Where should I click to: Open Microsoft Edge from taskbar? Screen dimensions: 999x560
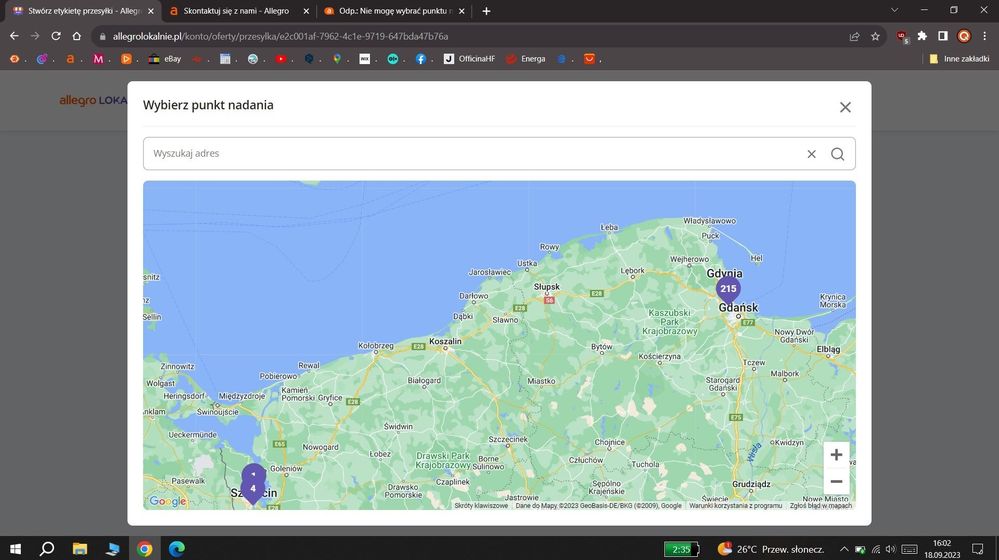coord(177,549)
